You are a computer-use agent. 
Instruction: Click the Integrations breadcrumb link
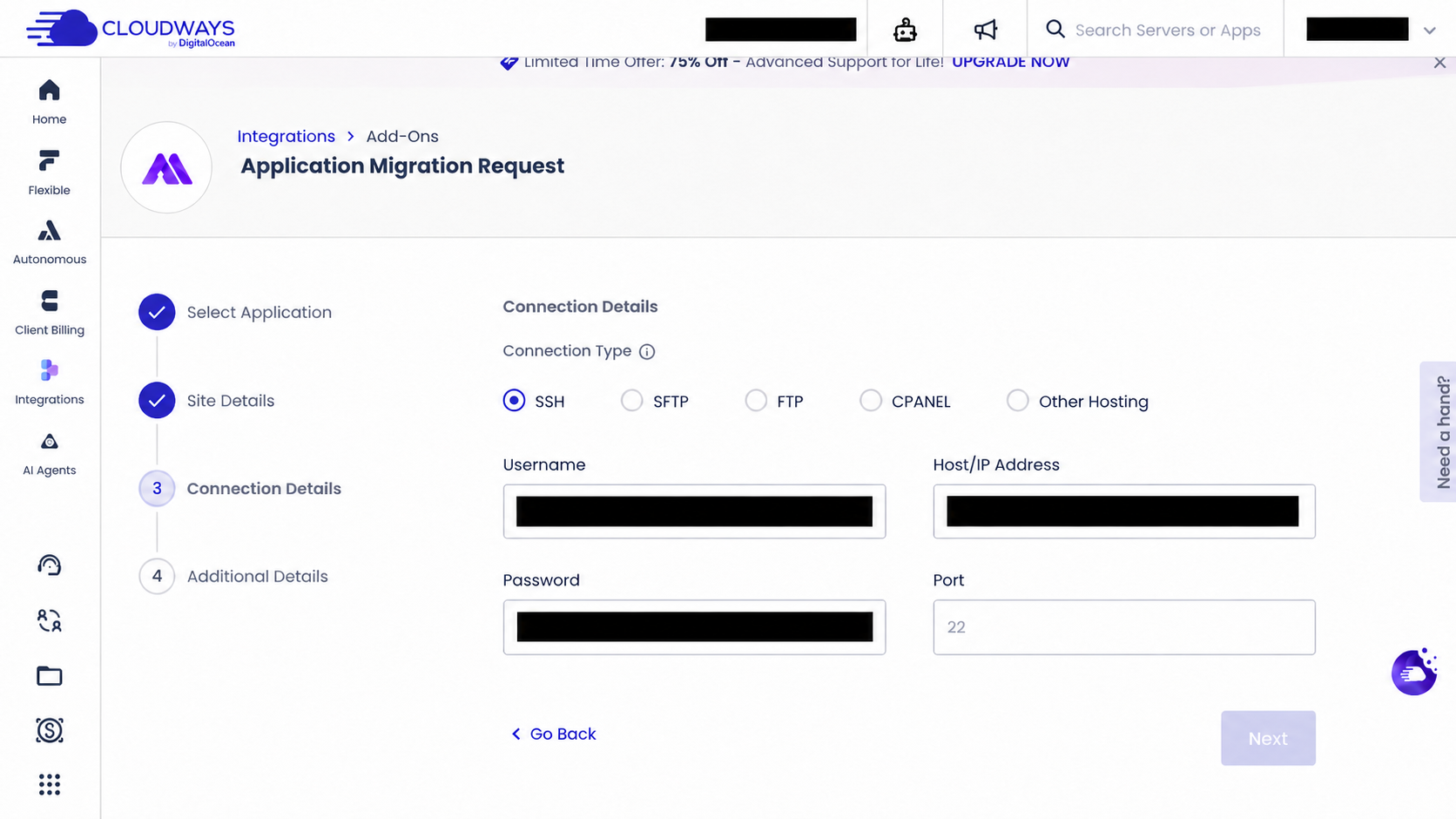[286, 137]
